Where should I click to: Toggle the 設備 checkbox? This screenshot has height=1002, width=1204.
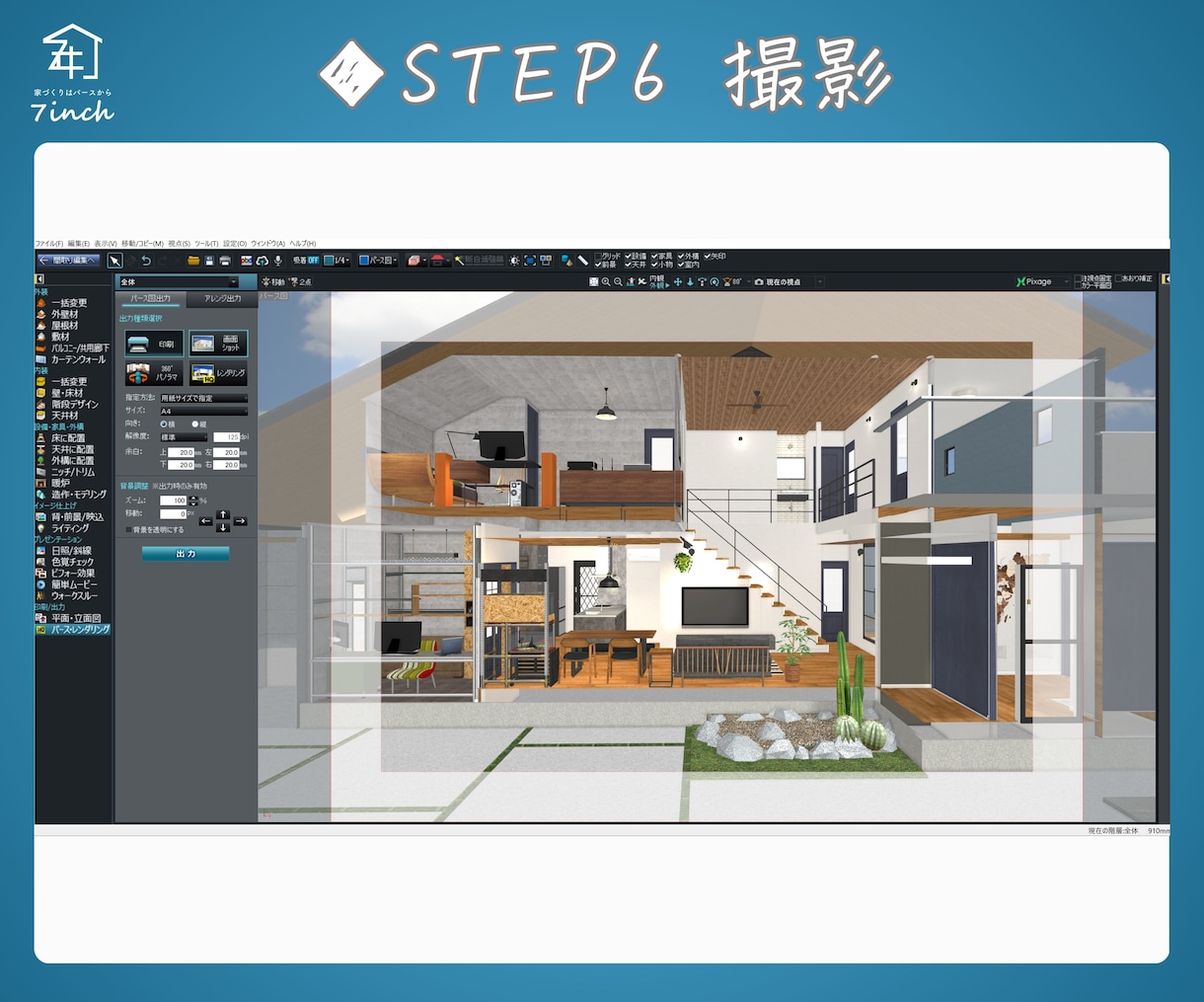pyautogui.click(x=628, y=257)
